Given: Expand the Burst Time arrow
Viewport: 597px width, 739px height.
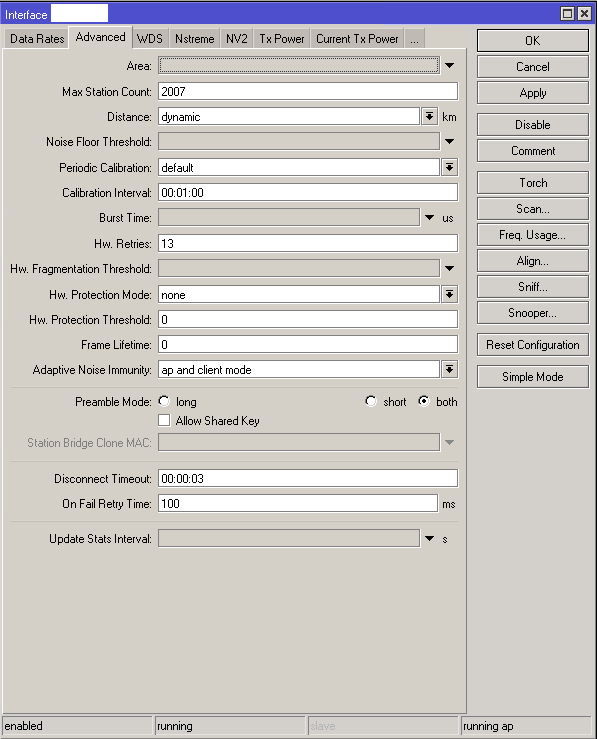Looking at the screenshot, I should coord(429,218).
